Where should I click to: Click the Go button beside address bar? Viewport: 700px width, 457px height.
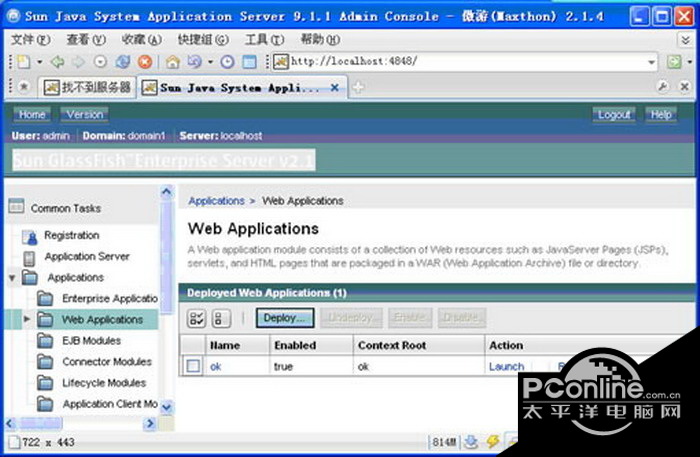coord(674,62)
